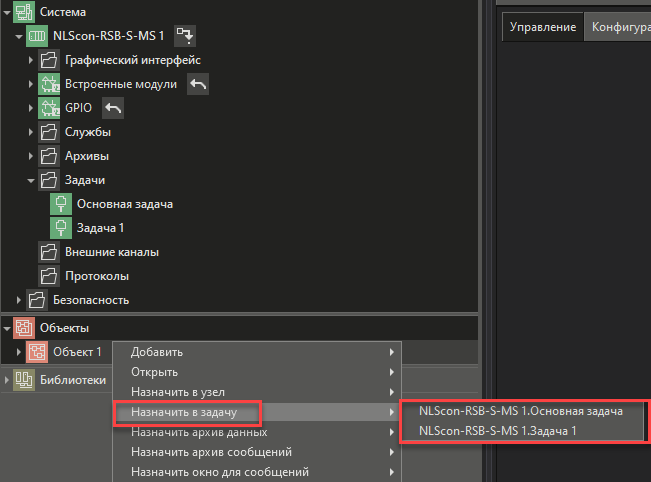Choose Назначить архив сообщений menu entry
Screen dimensions: 651x482
257,452
